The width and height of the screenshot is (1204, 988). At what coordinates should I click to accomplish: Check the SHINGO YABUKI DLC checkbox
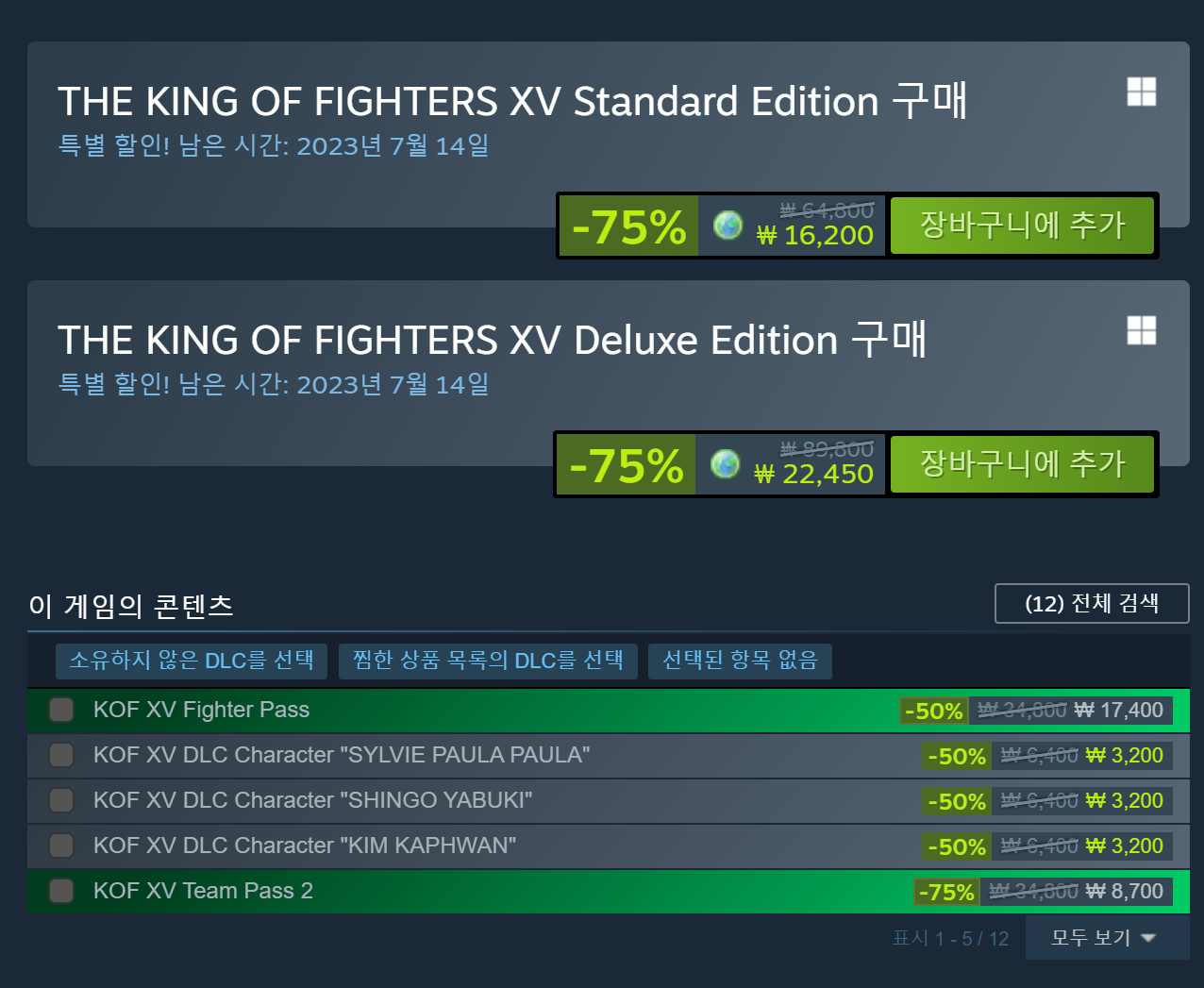[x=61, y=800]
